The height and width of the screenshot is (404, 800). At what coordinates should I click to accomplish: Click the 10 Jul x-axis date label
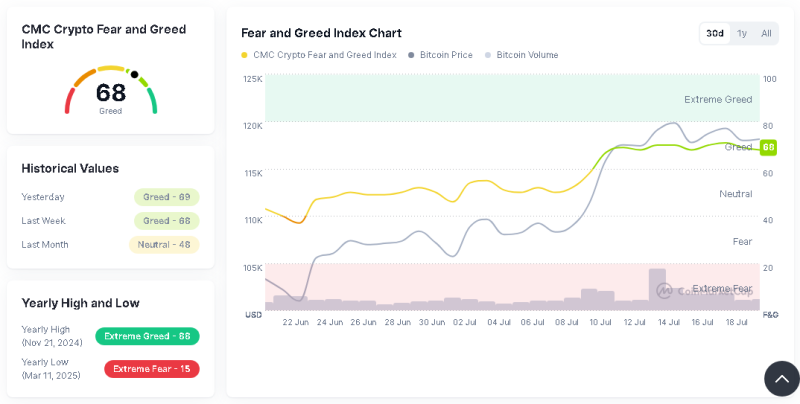pos(601,322)
